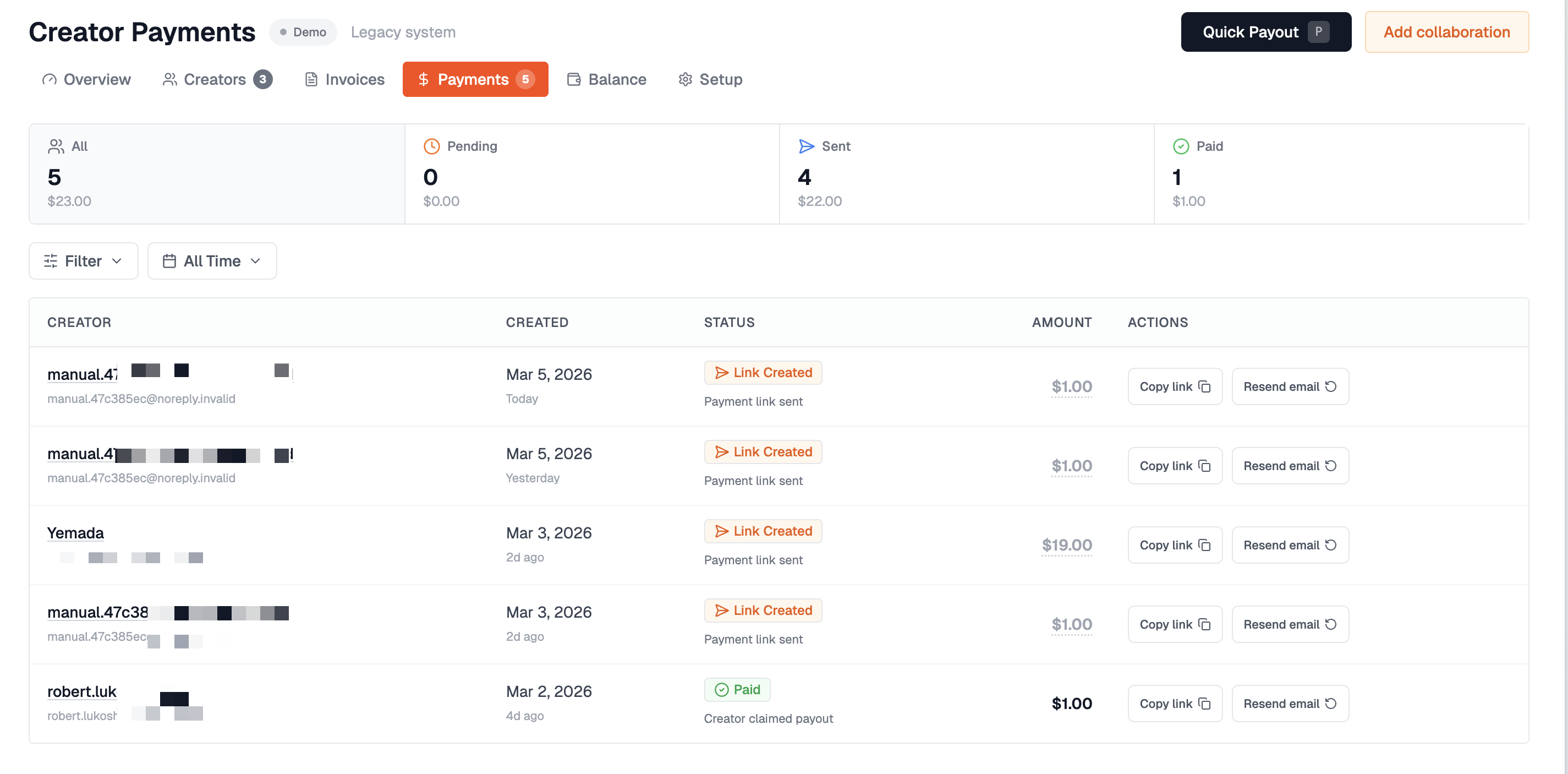Expand the All Time date range dropdown

pos(212,260)
